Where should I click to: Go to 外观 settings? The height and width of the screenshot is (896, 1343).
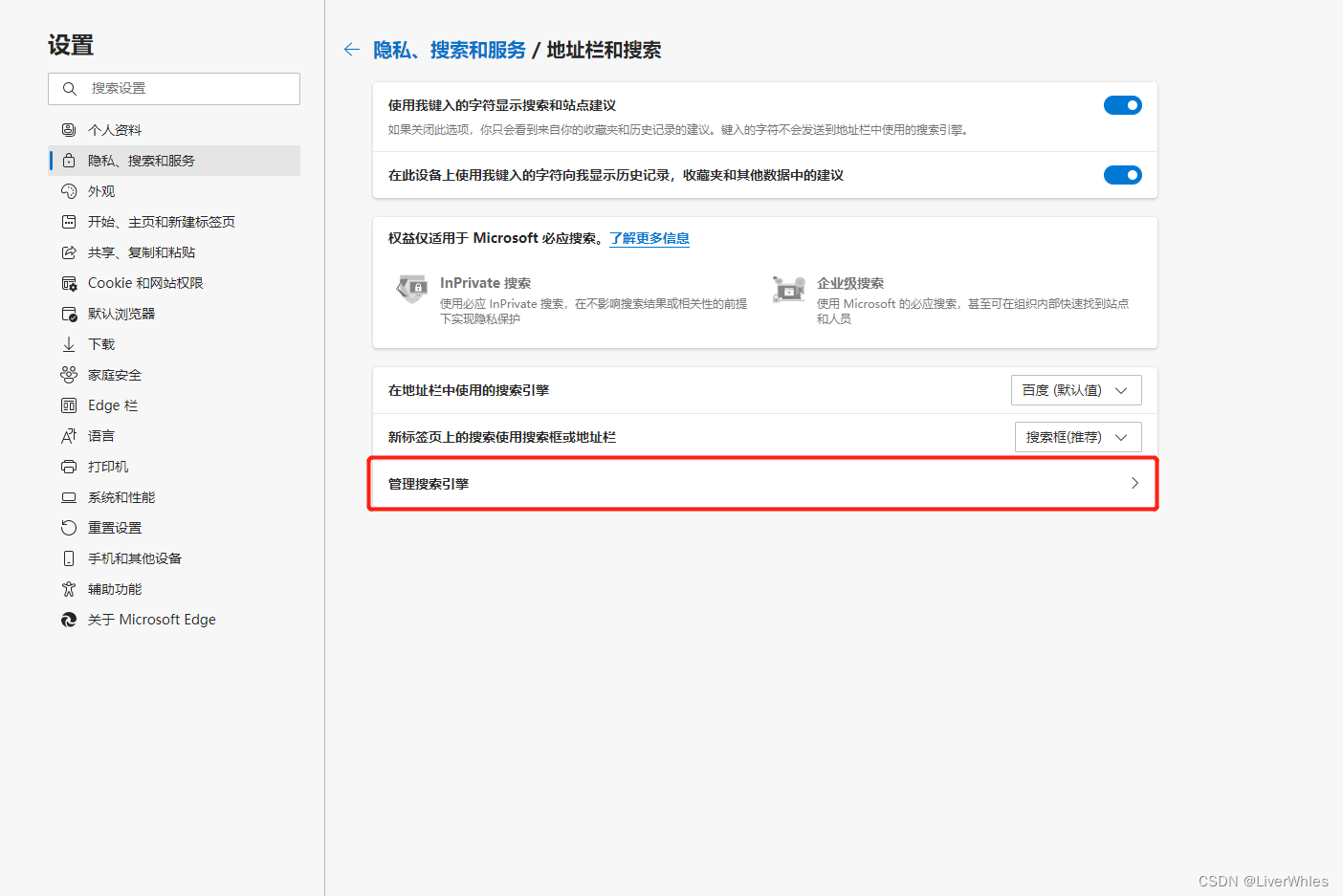(174, 191)
